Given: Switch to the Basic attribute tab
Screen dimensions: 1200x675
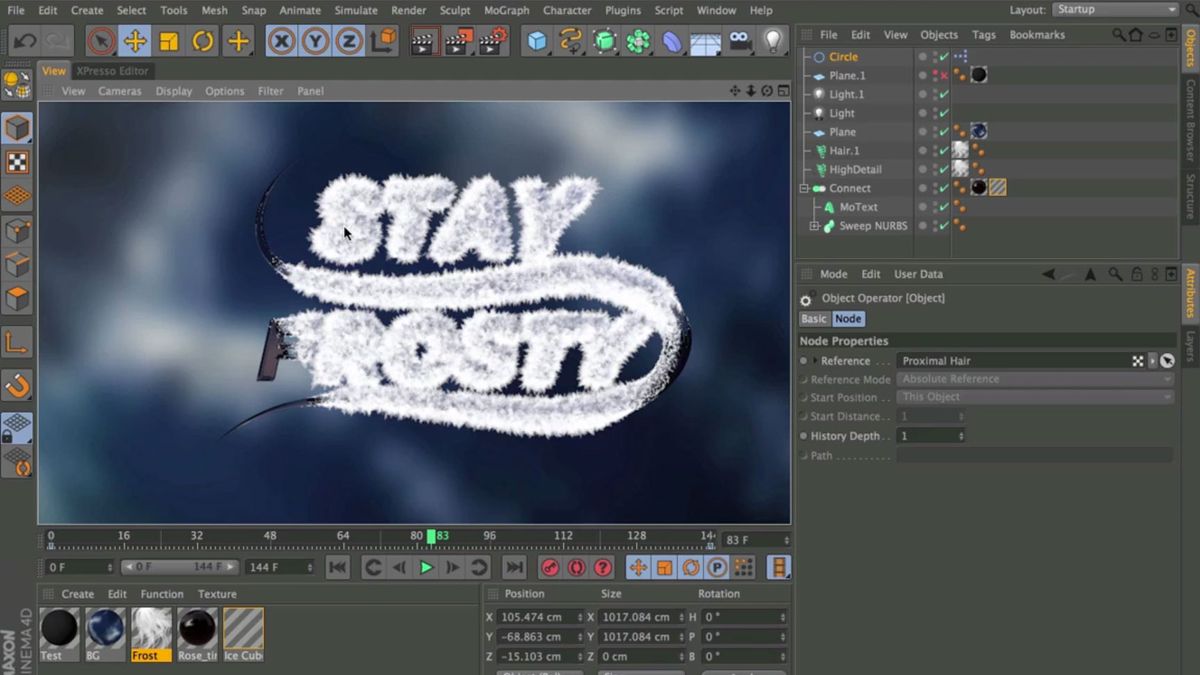Looking at the screenshot, I should click(x=814, y=319).
